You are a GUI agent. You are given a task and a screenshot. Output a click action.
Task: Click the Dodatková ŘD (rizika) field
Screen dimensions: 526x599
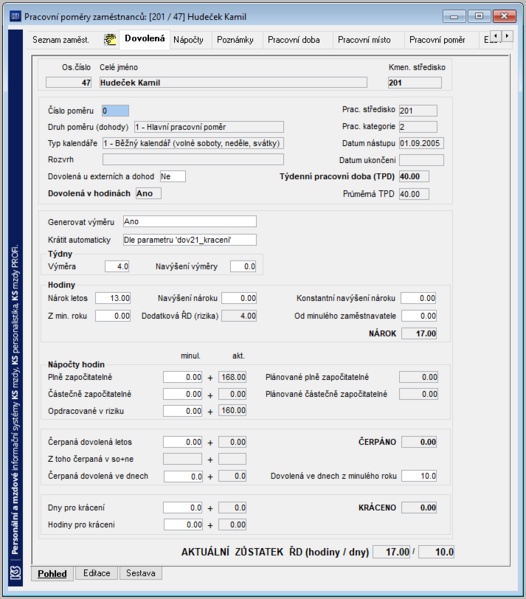(239, 316)
